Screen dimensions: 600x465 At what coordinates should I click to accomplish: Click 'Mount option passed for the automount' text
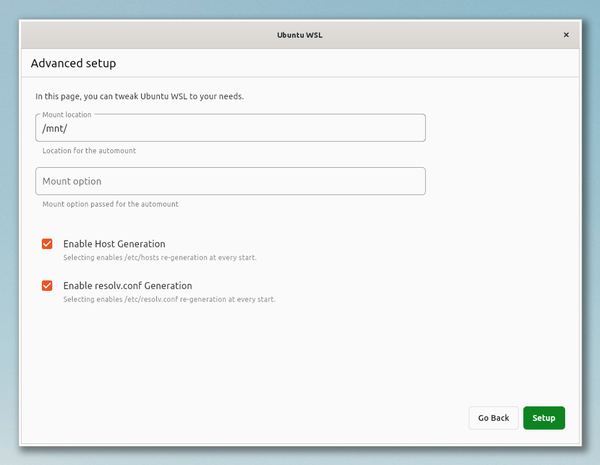click(x=110, y=204)
